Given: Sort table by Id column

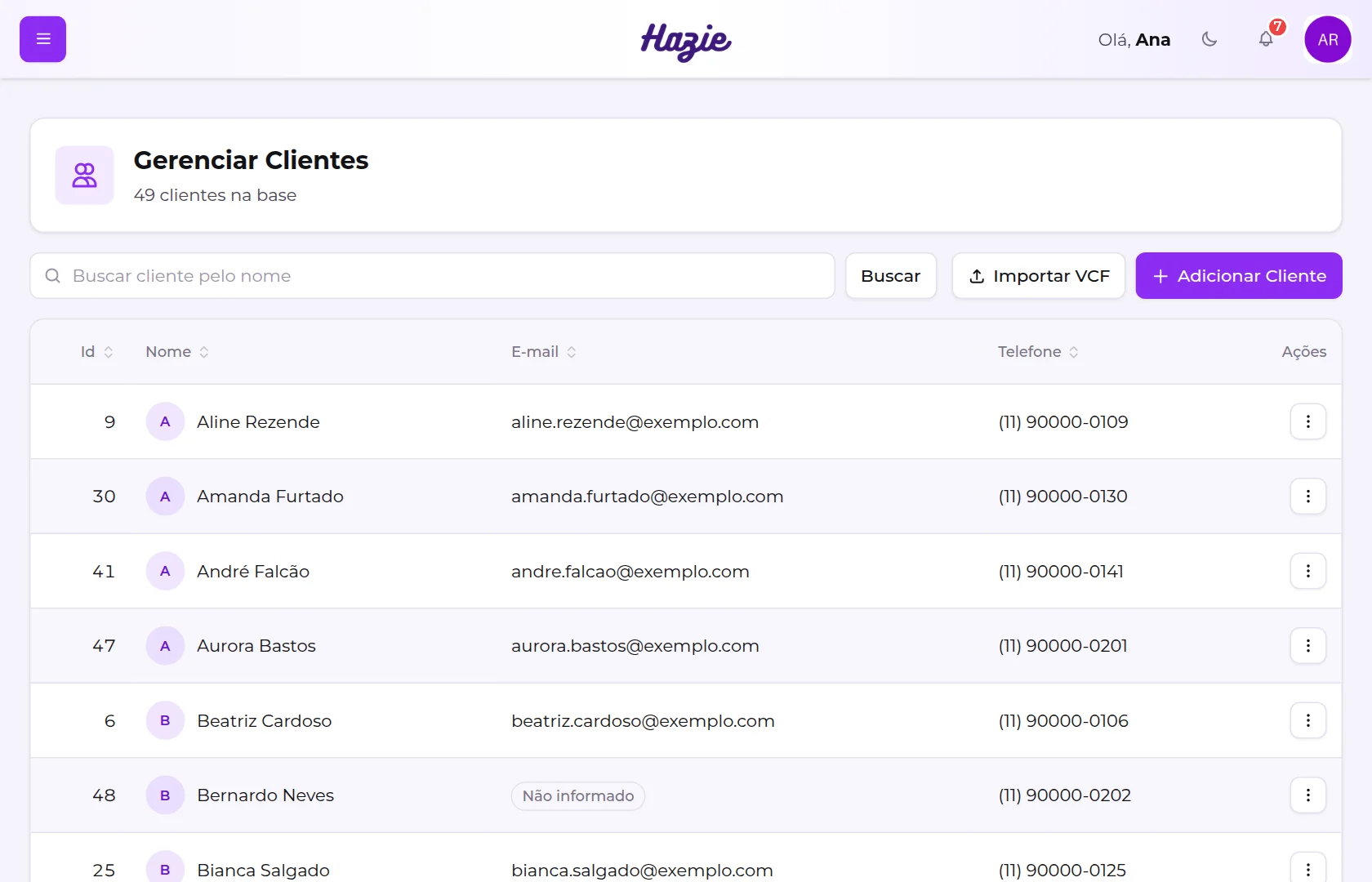Looking at the screenshot, I should click(x=97, y=352).
